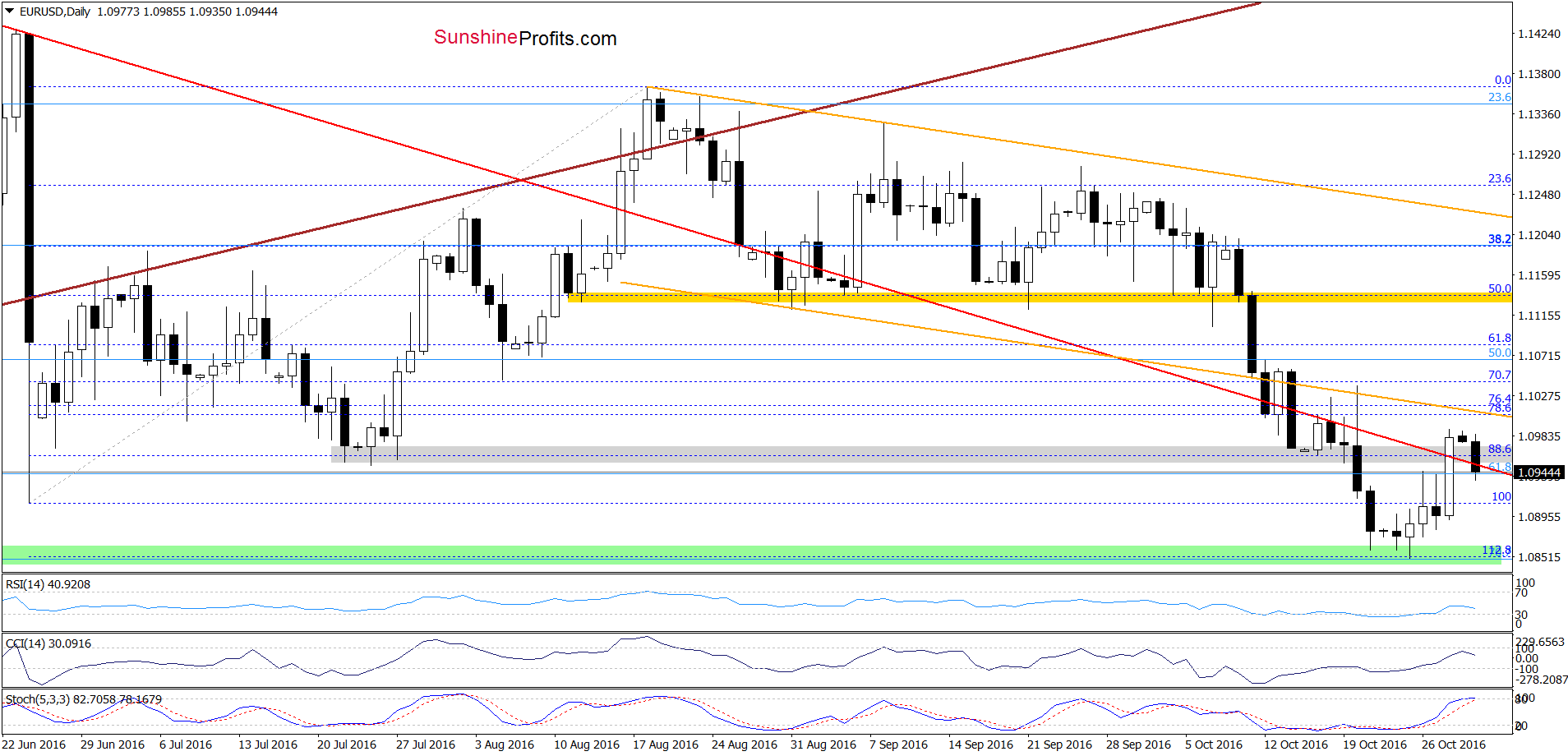The width and height of the screenshot is (1568, 756).
Task: Select the 1.10715 price axis label
Action: [1538, 356]
